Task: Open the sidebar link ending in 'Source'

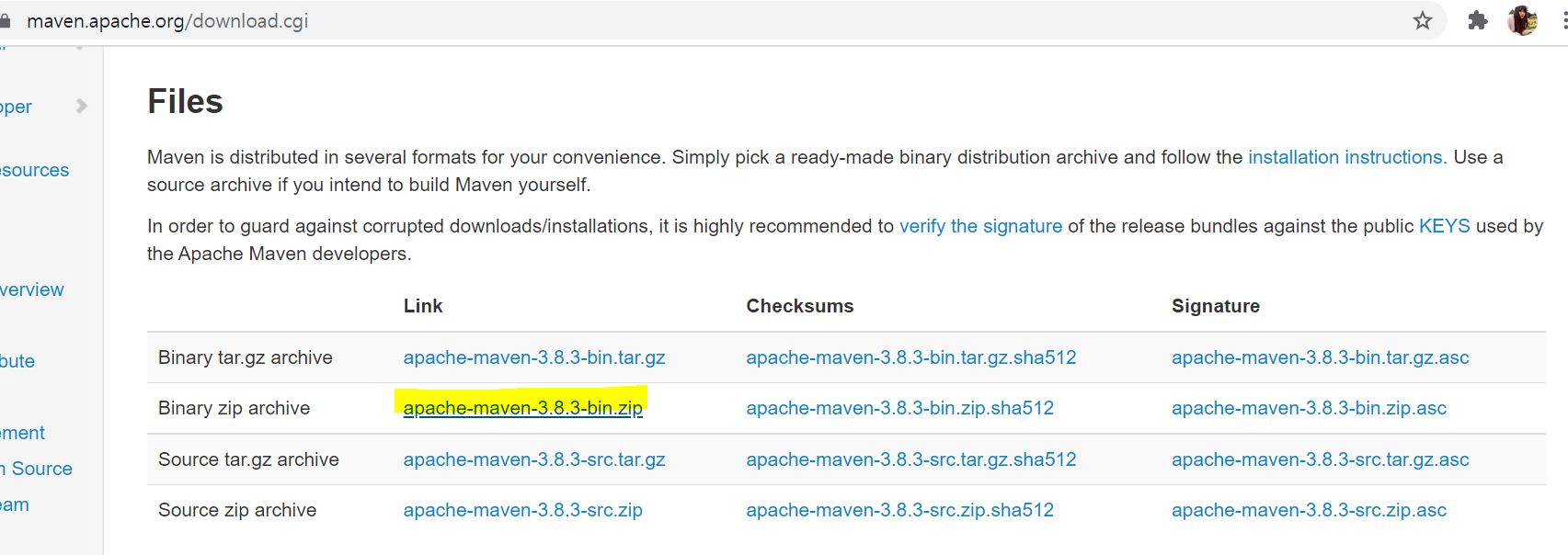Action: click(x=36, y=469)
